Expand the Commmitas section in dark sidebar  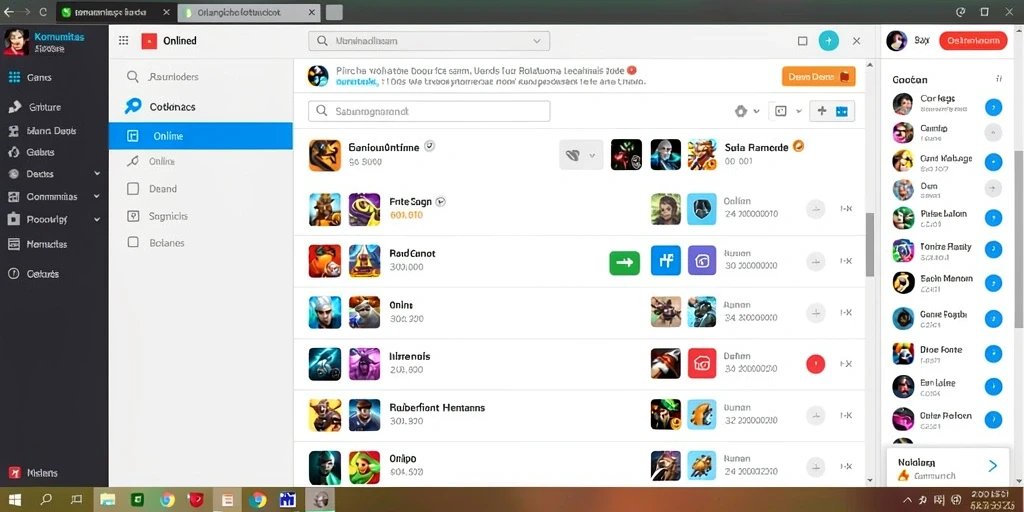tap(97, 196)
